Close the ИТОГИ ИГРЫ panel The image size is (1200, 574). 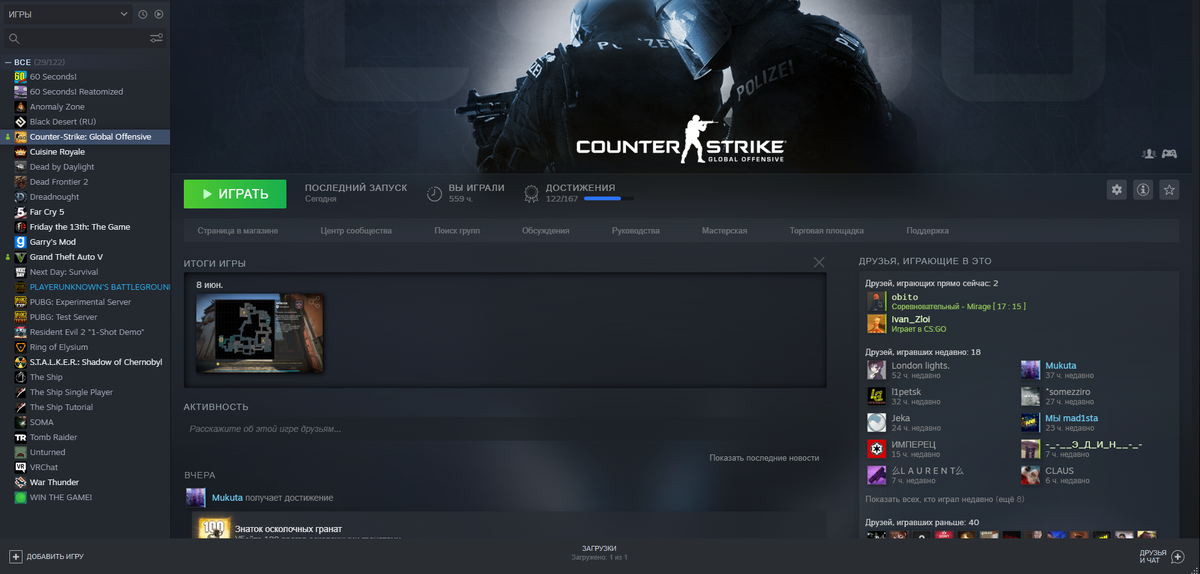click(819, 263)
